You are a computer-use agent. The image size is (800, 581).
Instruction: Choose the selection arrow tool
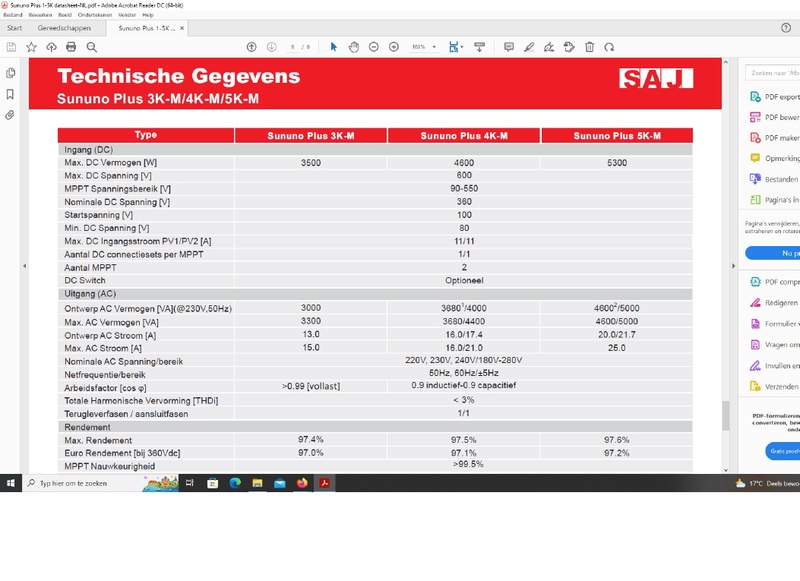(x=334, y=47)
